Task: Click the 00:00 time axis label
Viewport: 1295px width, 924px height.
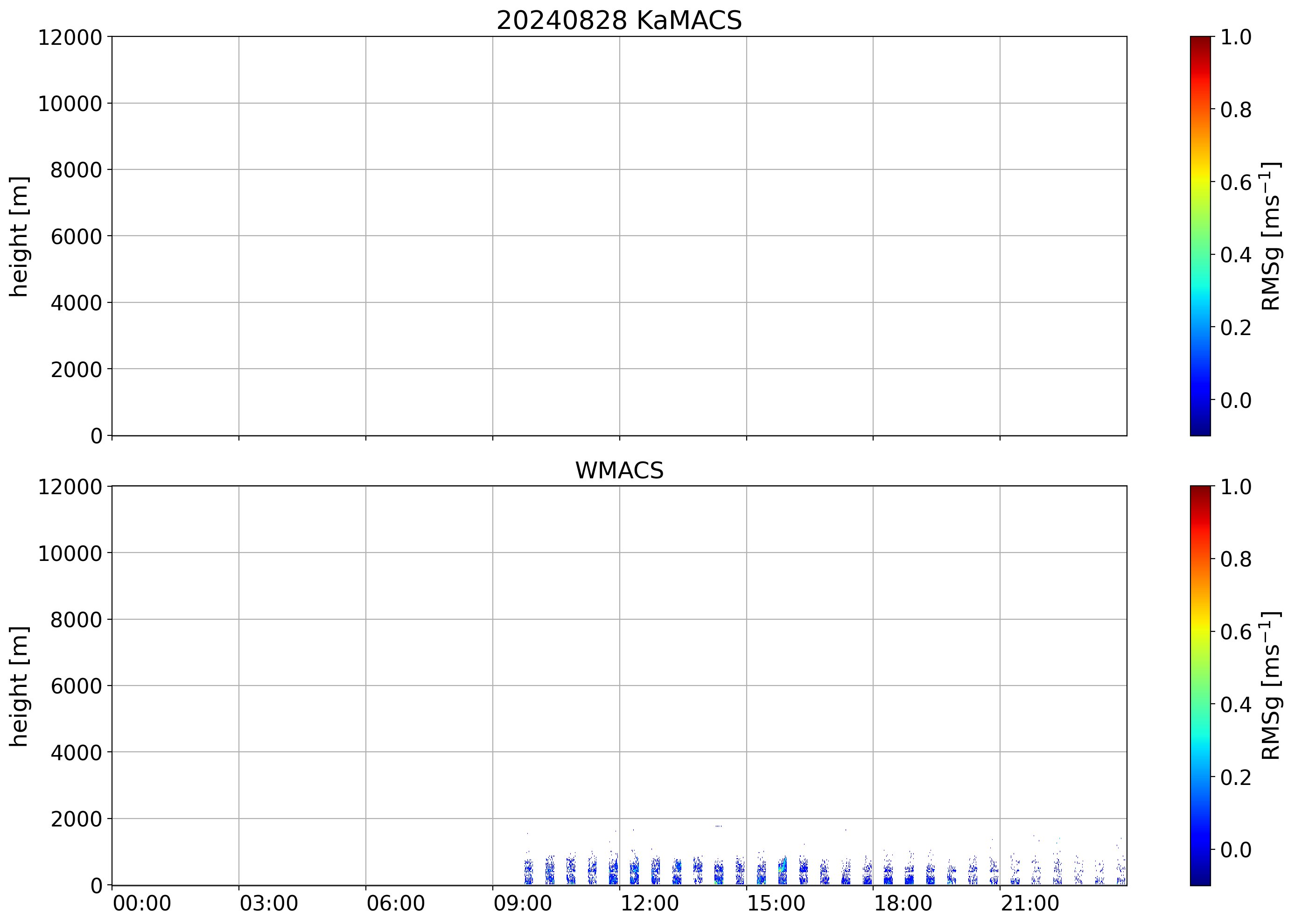Action: pos(142,903)
